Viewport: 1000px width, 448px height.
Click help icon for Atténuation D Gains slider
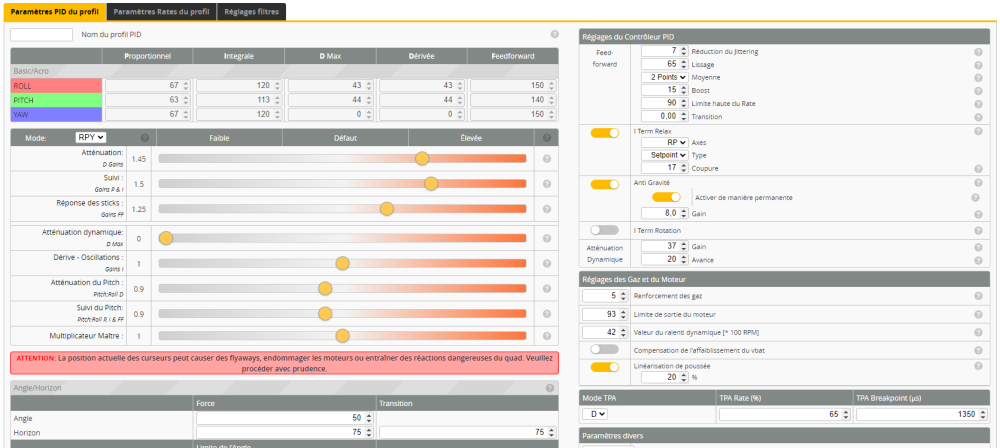pyautogui.click(x=547, y=158)
